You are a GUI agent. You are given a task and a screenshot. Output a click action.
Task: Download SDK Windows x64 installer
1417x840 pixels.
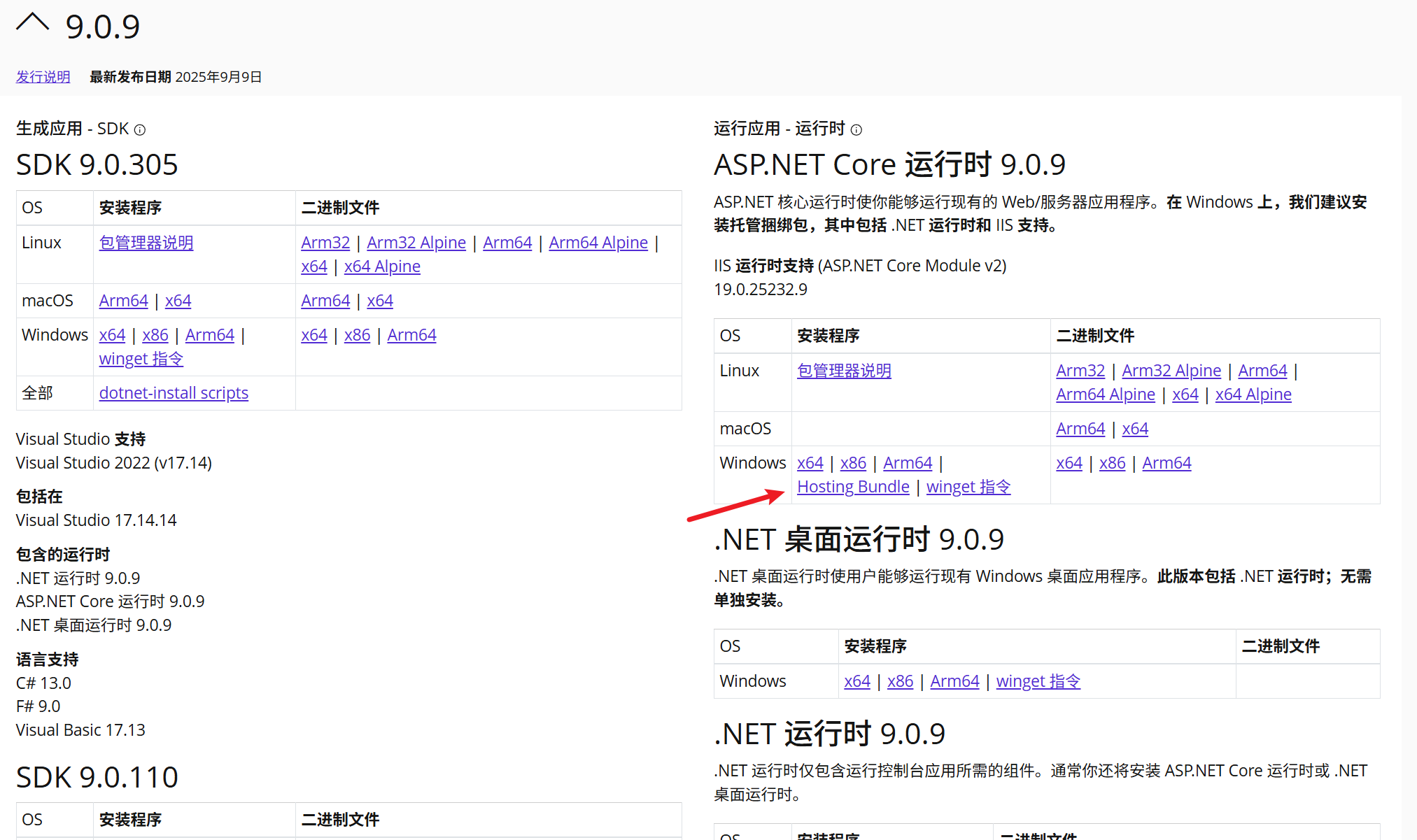coord(112,335)
